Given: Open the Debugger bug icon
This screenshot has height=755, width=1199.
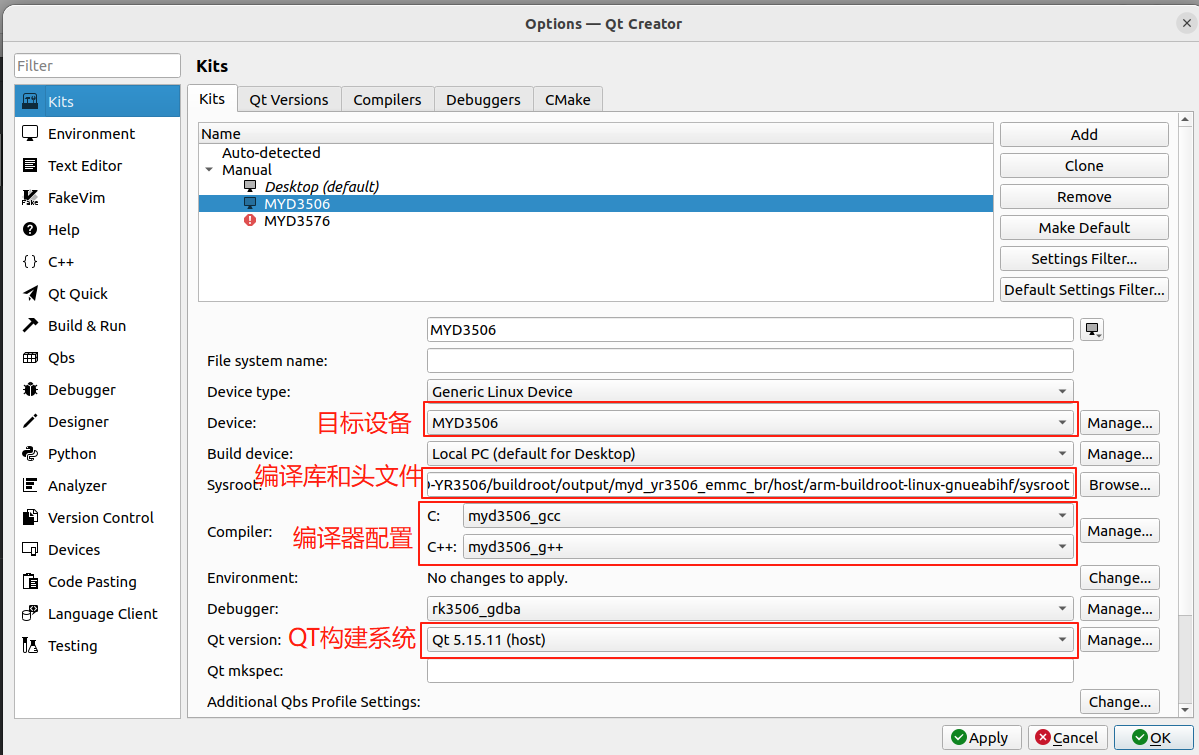Looking at the screenshot, I should (30, 389).
